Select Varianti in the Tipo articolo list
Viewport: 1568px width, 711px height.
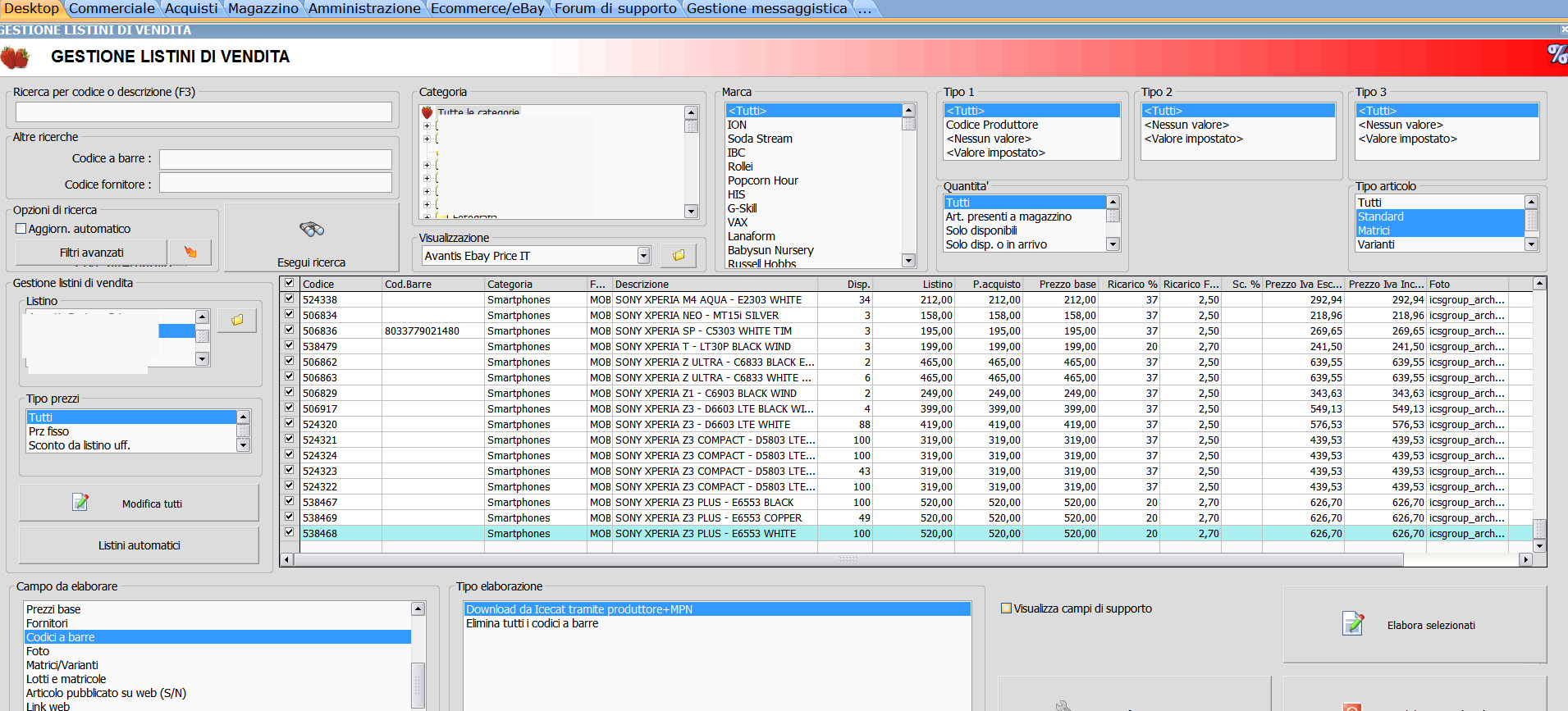(1376, 244)
